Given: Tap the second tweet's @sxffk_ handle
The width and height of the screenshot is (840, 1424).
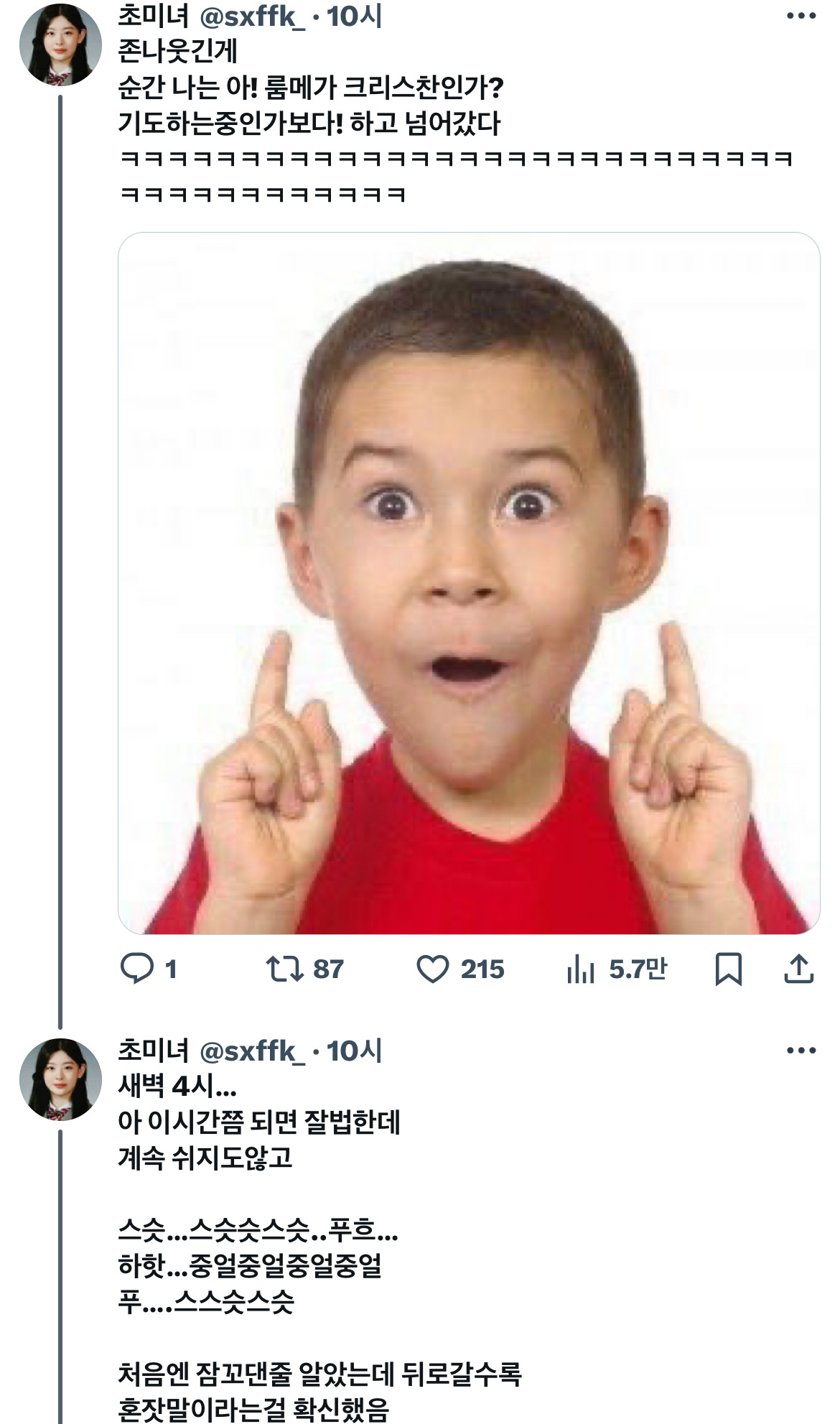Looking at the screenshot, I should pyautogui.click(x=252, y=1051).
